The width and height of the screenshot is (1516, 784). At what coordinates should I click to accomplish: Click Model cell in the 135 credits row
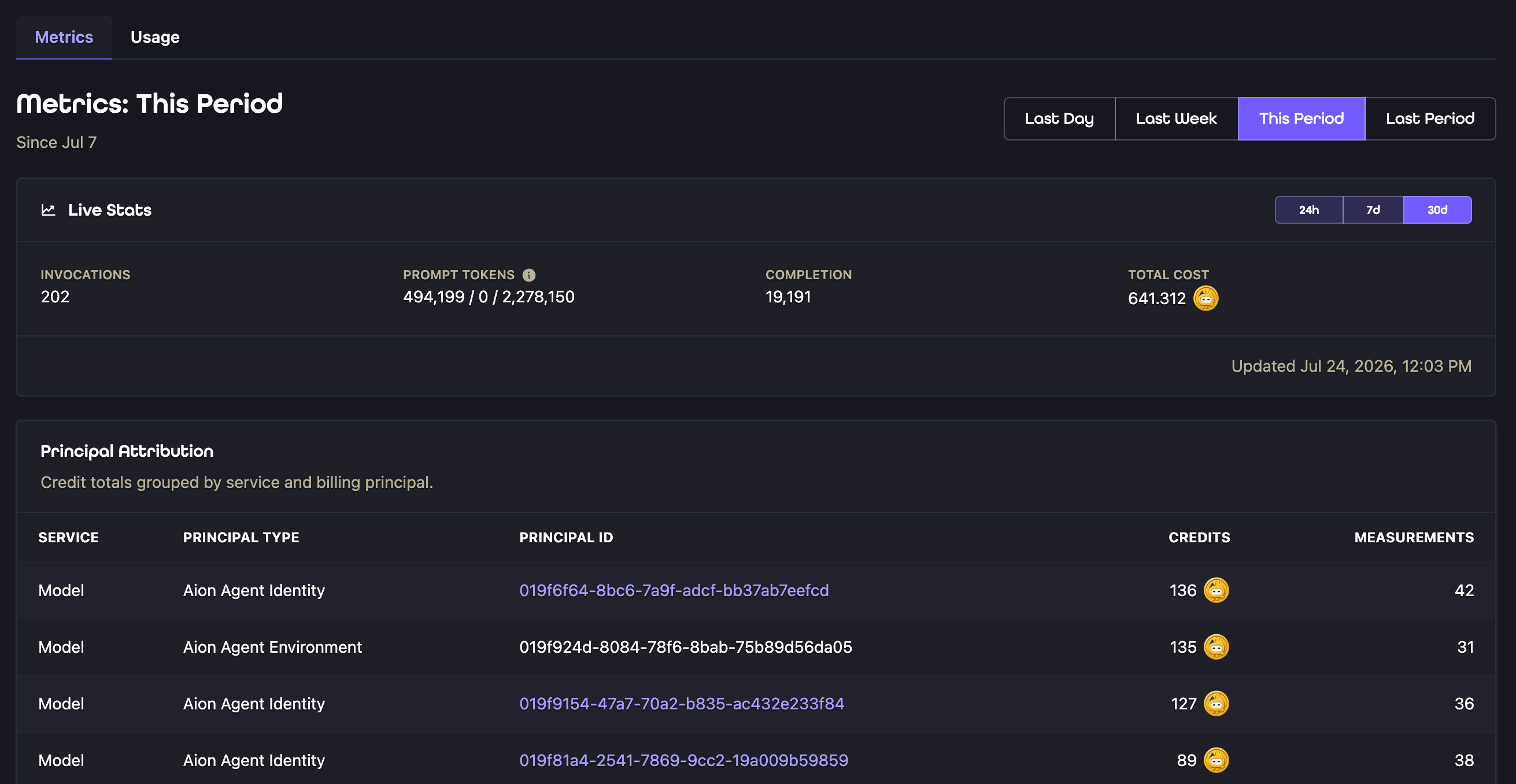(61, 647)
